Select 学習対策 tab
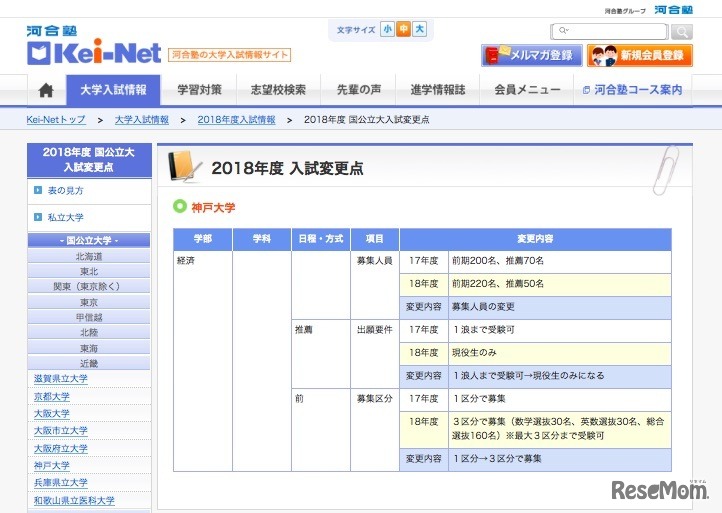The width and height of the screenshot is (722, 513). [x=199, y=90]
